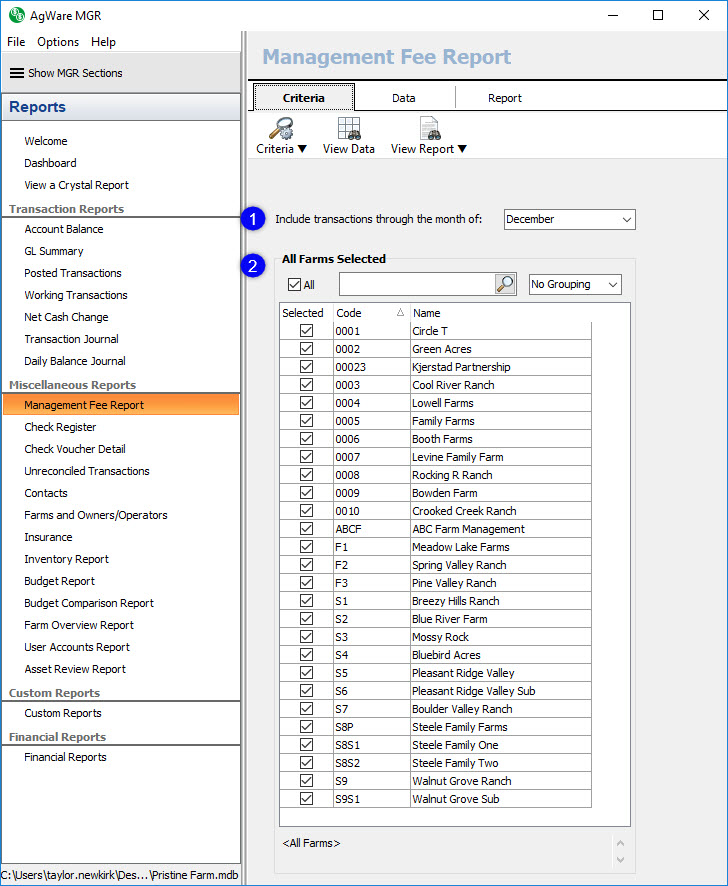Uncheck the Green Acres farm checkbox
728x886 pixels.
click(306, 349)
